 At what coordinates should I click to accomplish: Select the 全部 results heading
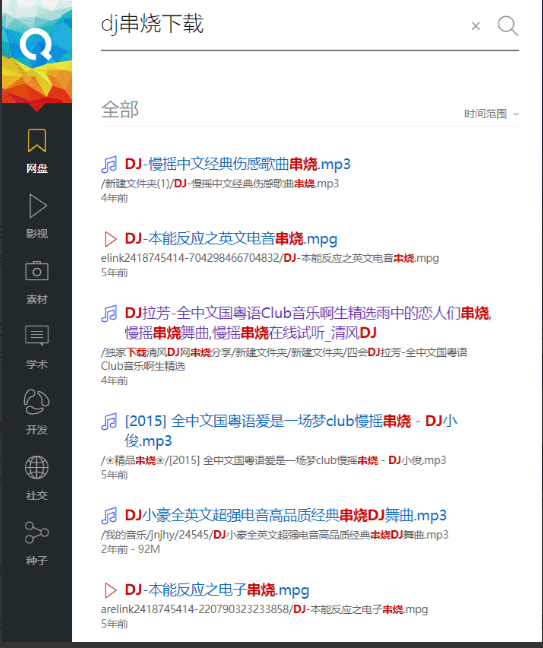(x=120, y=110)
